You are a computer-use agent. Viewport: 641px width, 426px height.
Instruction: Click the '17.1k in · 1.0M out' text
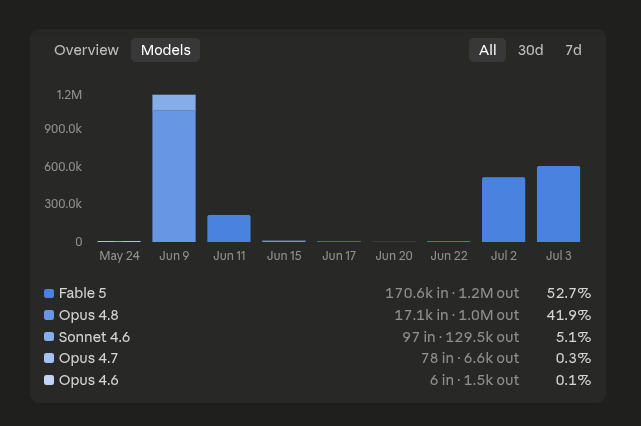coord(457,315)
